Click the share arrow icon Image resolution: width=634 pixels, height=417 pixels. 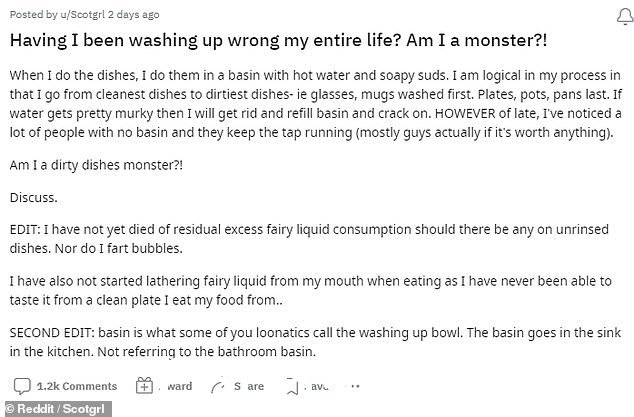218,387
